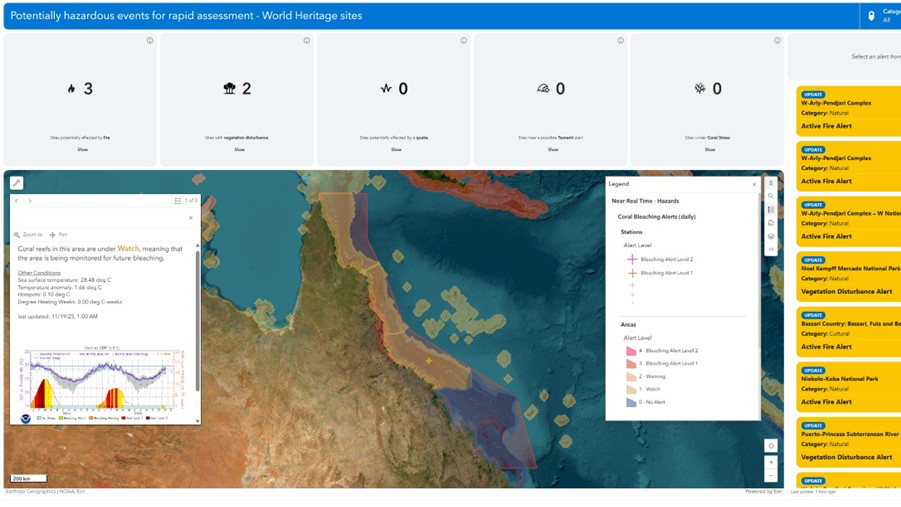
Task: Open info on the vegetation disturbance card
Action: (307, 41)
